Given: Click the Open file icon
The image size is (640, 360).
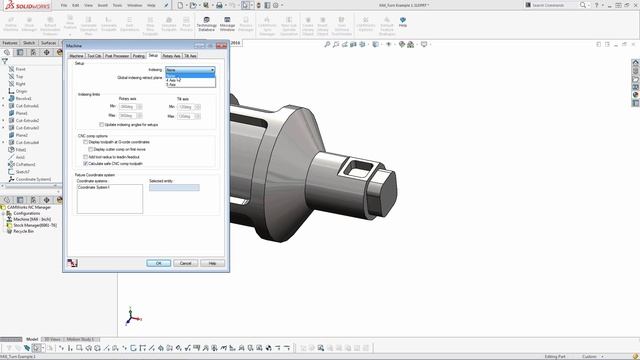Looking at the screenshot, I should (193, 5).
